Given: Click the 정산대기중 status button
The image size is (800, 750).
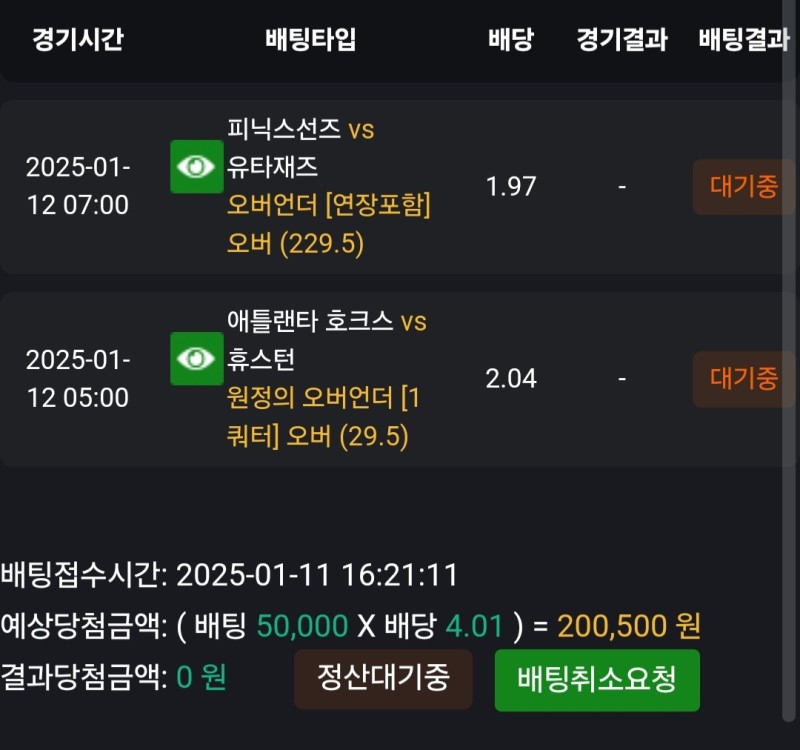Looking at the screenshot, I should [x=383, y=678].
